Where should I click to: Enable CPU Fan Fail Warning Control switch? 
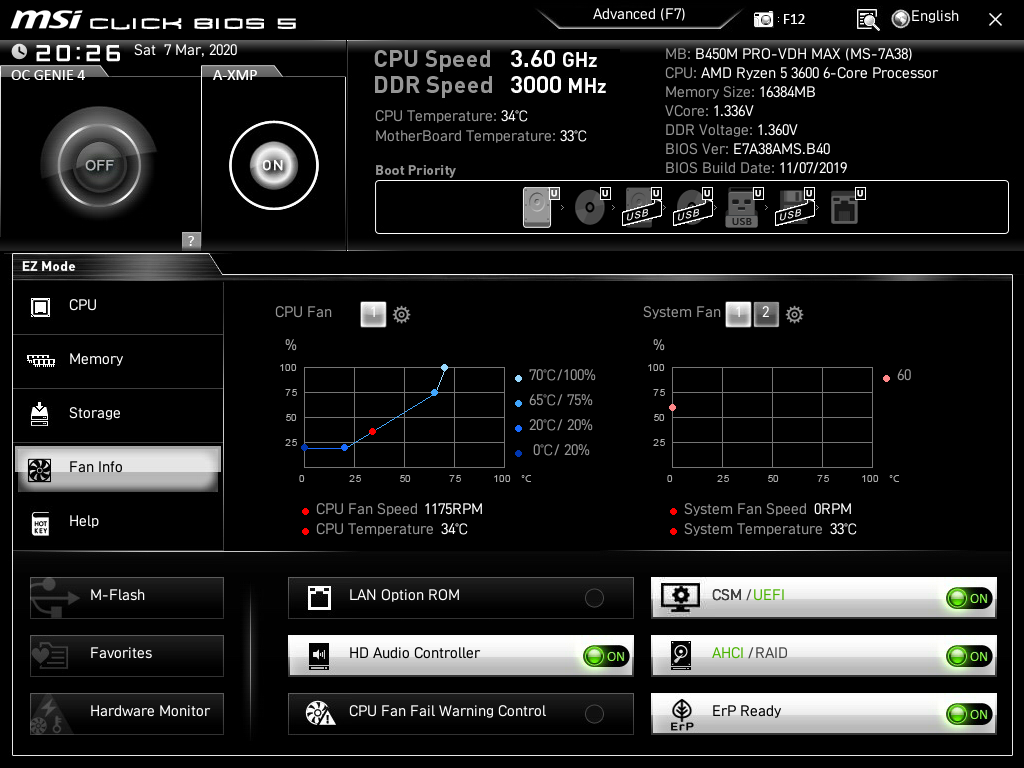click(x=594, y=714)
